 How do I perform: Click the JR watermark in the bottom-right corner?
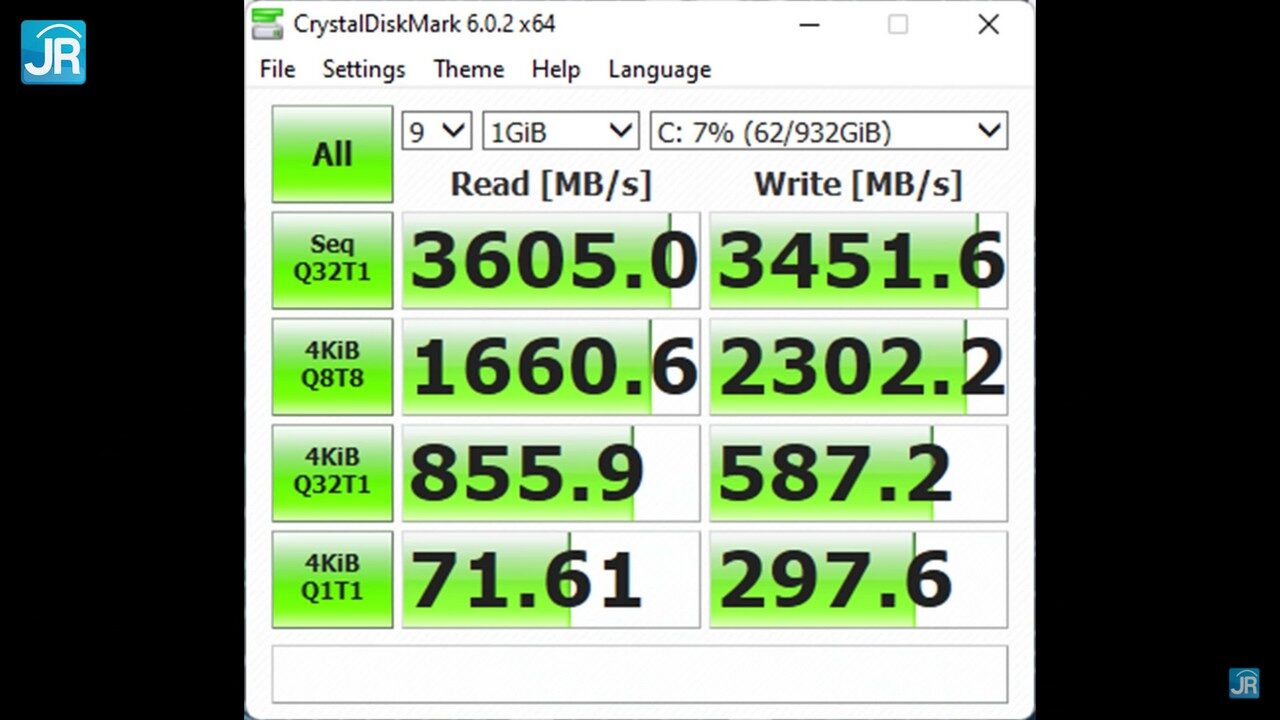coord(1246,684)
